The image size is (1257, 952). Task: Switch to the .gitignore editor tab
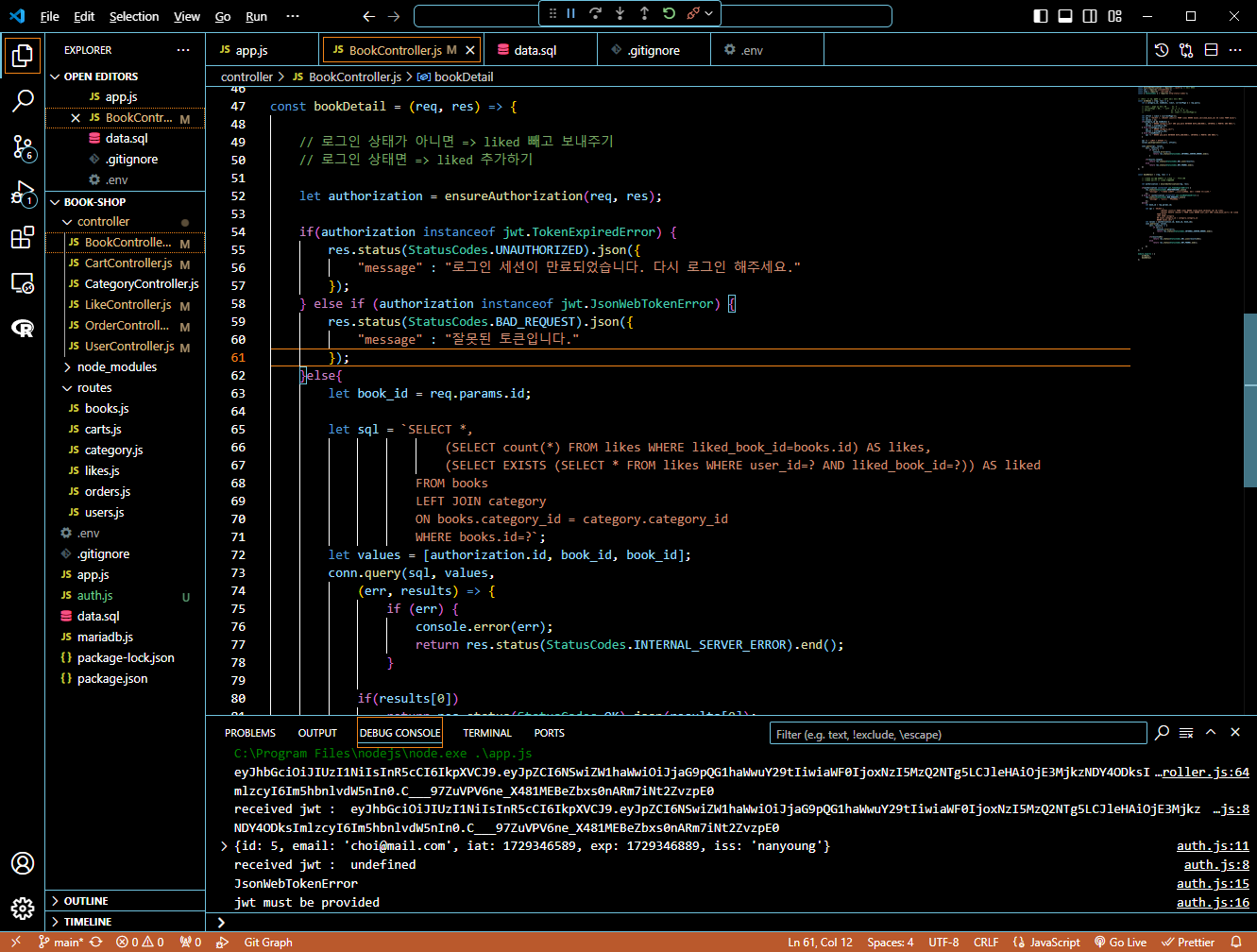pyautogui.click(x=654, y=50)
